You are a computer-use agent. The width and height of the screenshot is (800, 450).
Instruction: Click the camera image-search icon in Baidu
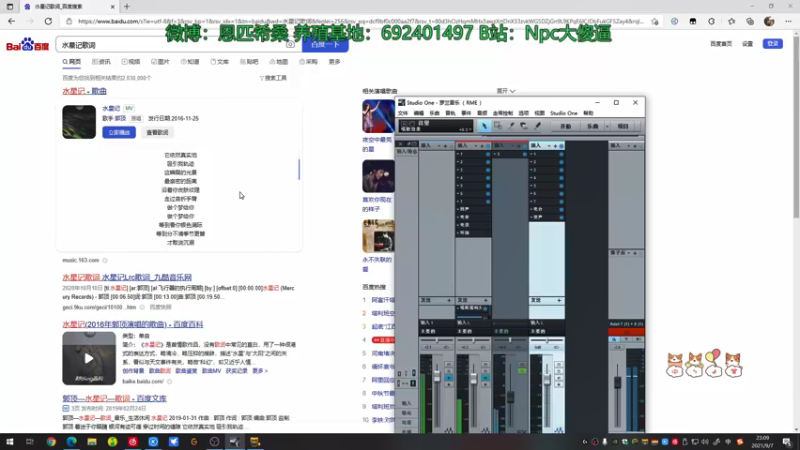click(290, 45)
